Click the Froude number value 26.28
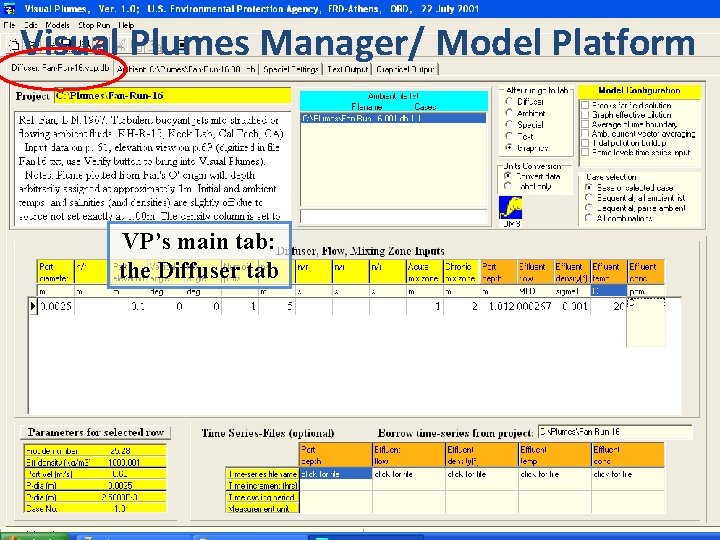 coord(120,451)
